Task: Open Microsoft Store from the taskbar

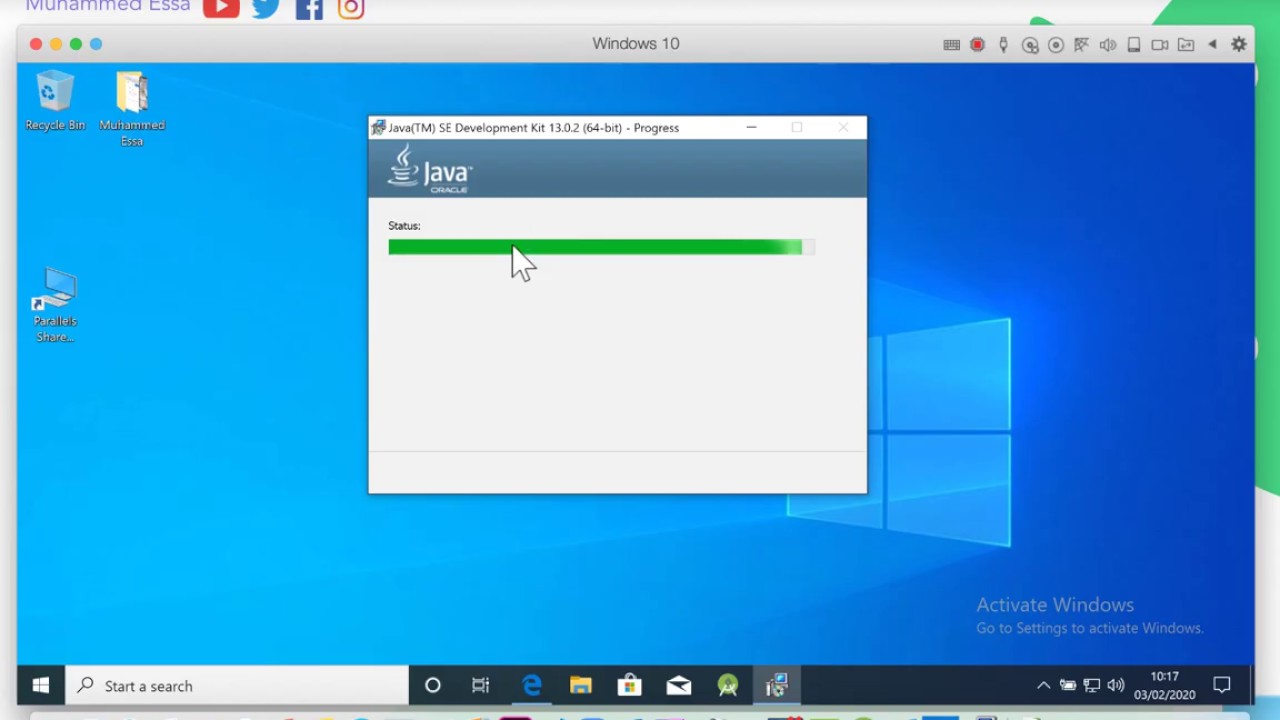Action: click(629, 686)
